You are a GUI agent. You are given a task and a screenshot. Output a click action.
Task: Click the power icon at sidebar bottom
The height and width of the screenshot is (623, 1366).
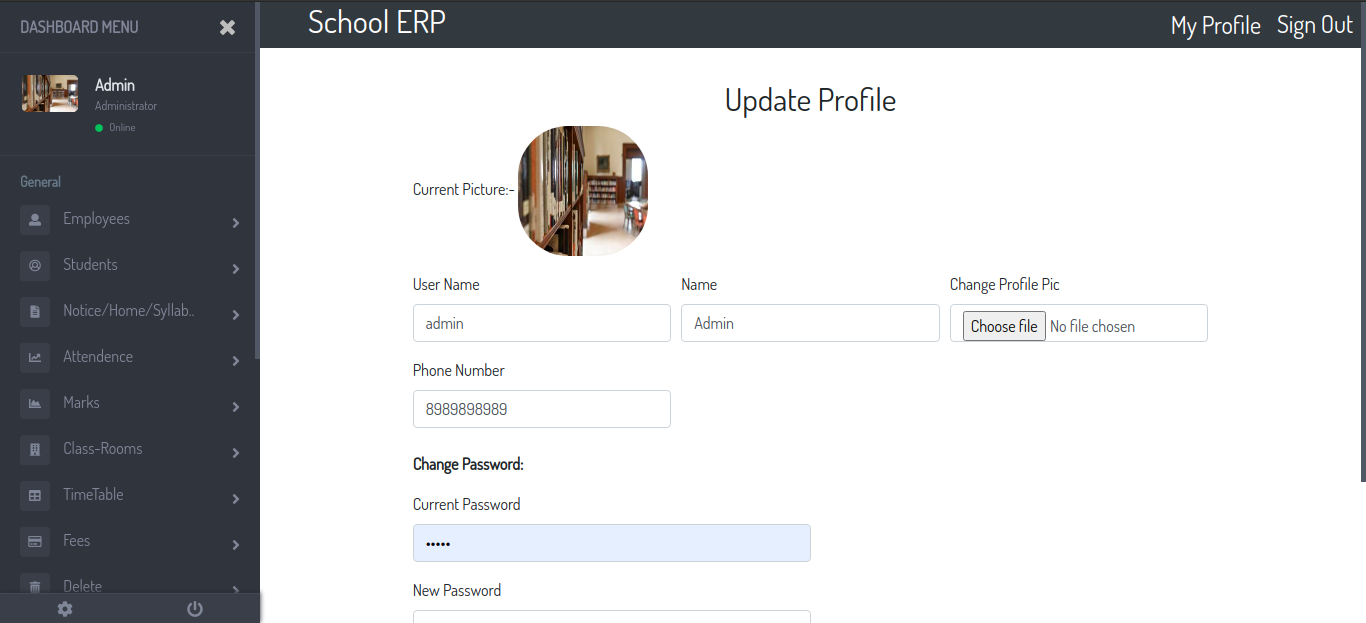(195, 609)
